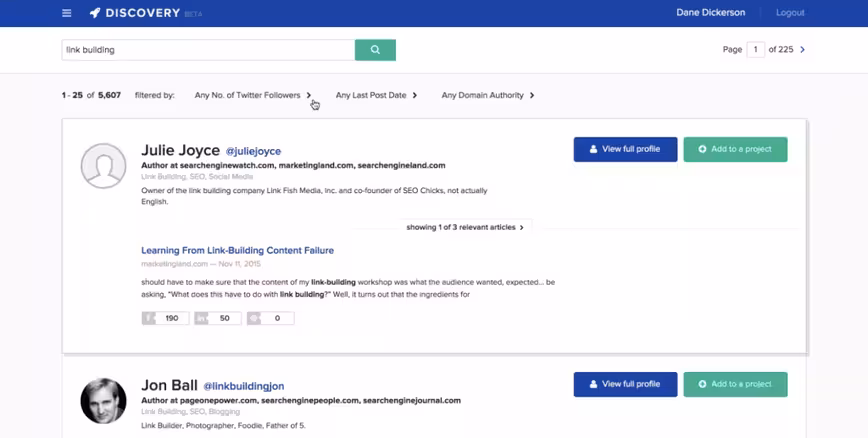
Task: View full profile of Julie Joyce
Action: (626, 150)
